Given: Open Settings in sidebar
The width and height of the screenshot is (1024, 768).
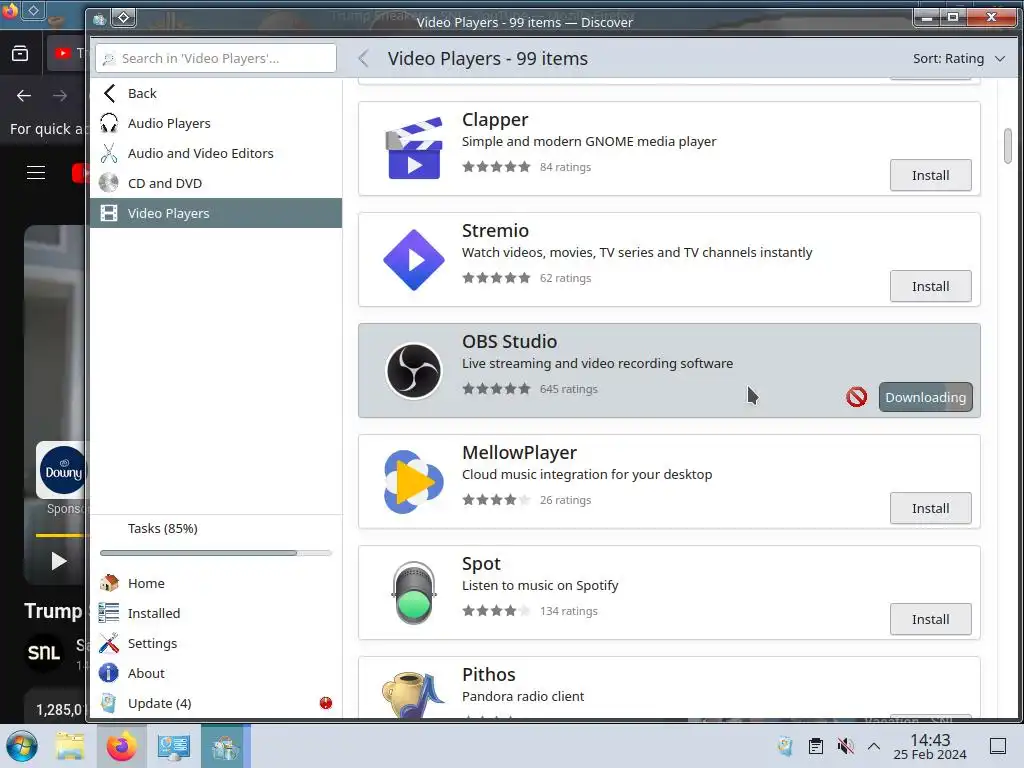Looking at the screenshot, I should point(216,643).
